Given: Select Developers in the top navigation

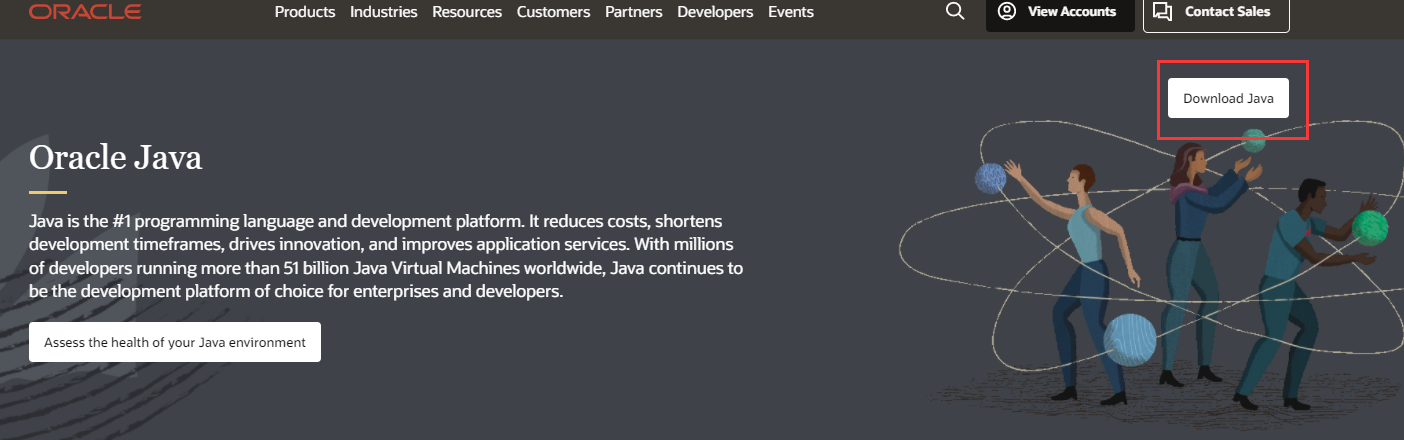Looking at the screenshot, I should (715, 12).
